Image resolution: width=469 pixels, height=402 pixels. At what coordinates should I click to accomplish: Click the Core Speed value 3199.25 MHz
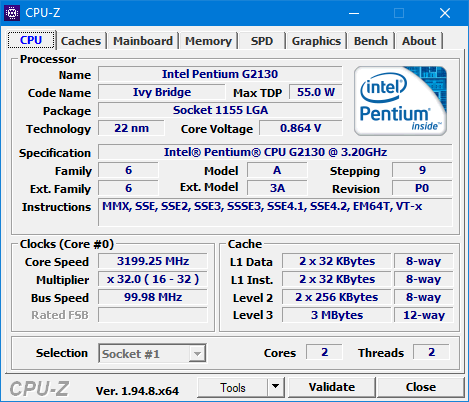153,261
